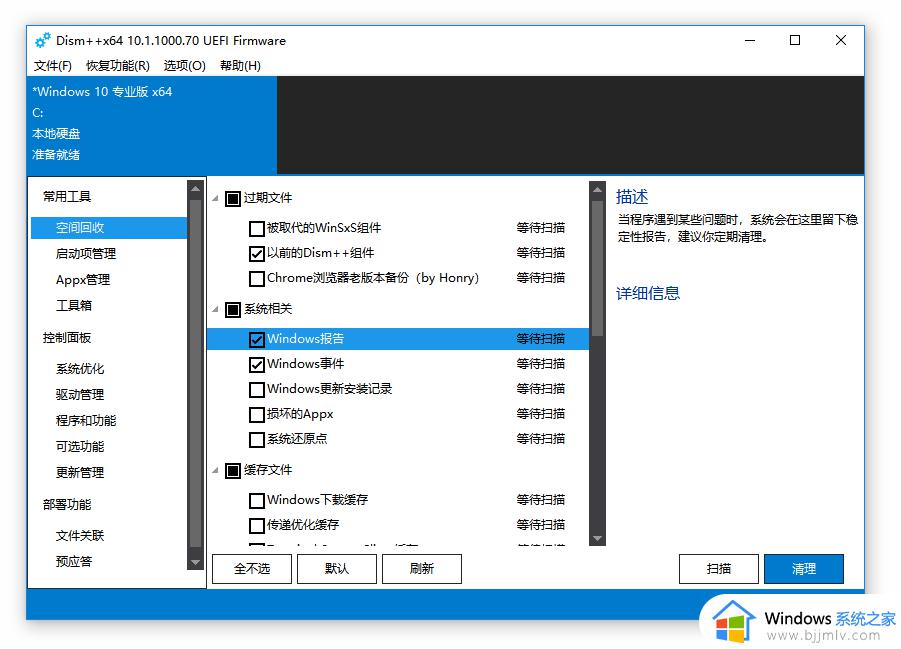
Task: Maximize the Dism++ window
Action: pyautogui.click(x=795, y=40)
